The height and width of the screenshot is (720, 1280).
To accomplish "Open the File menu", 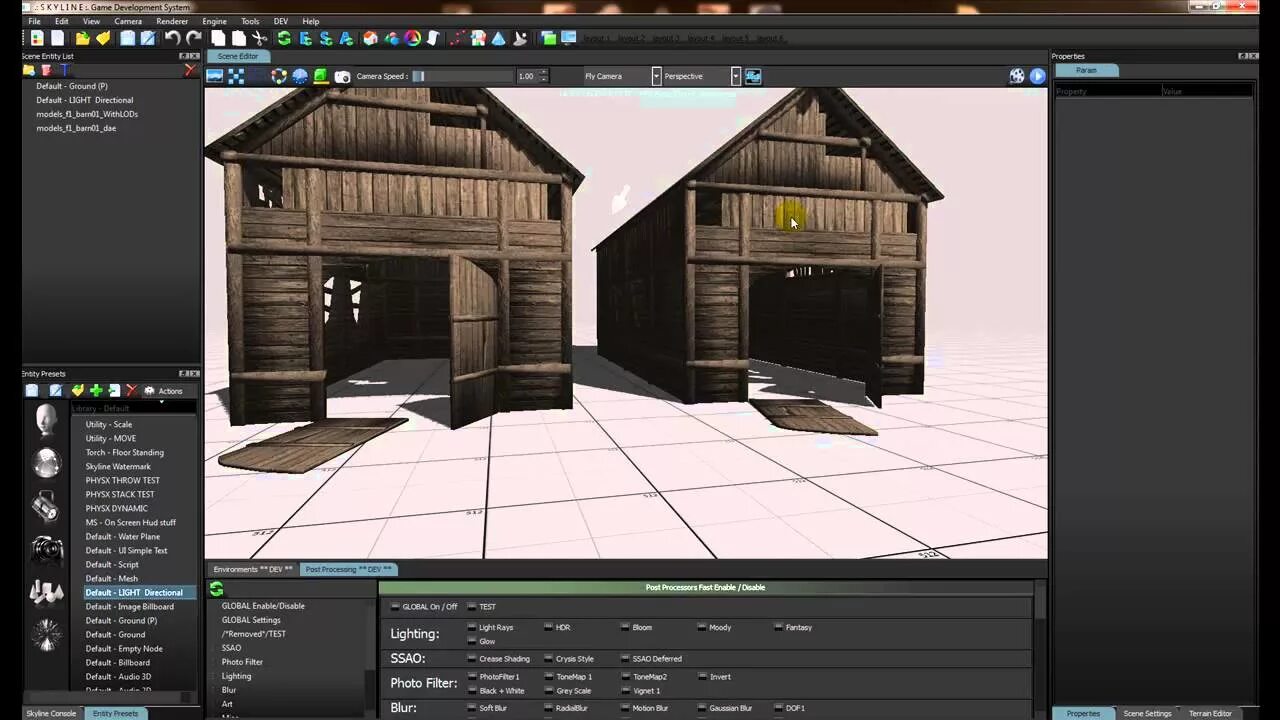I will [34, 21].
